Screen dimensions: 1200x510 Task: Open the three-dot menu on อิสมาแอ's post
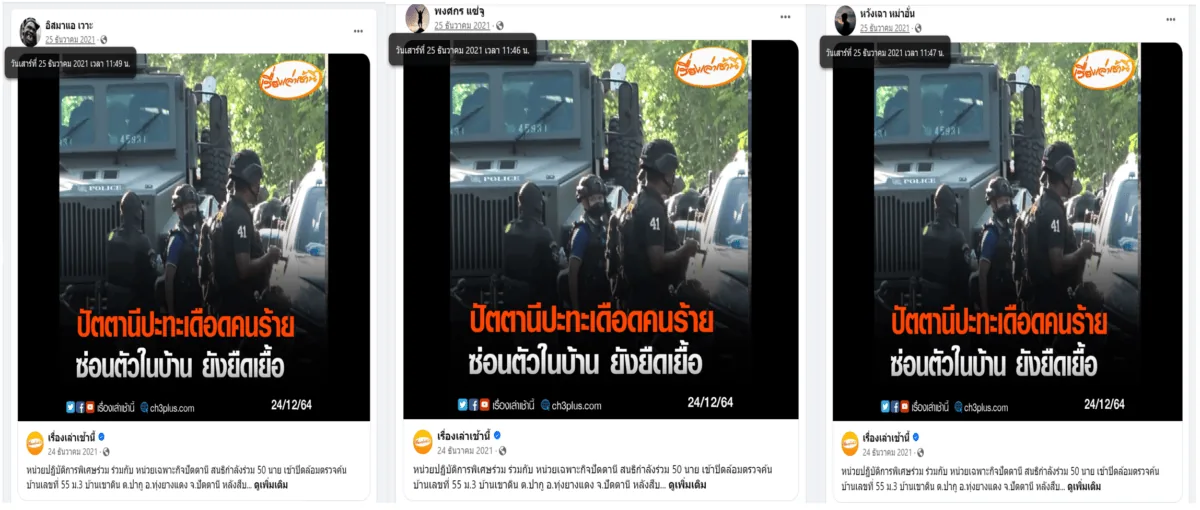[358, 32]
